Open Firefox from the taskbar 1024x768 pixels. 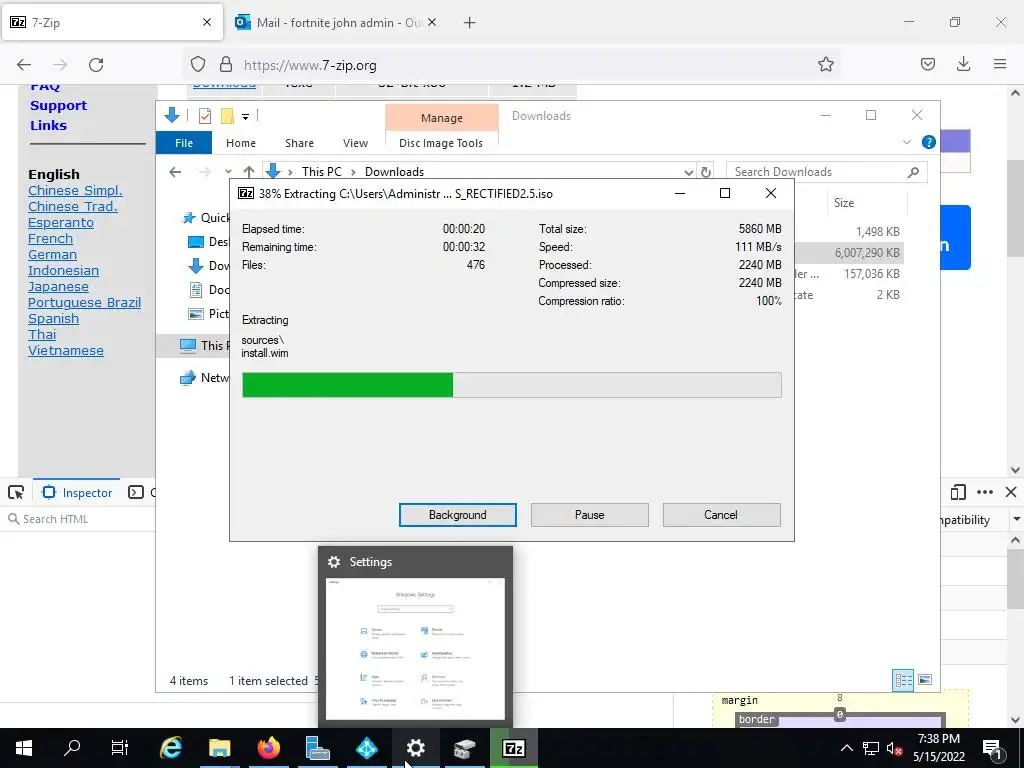coord(268,748)
